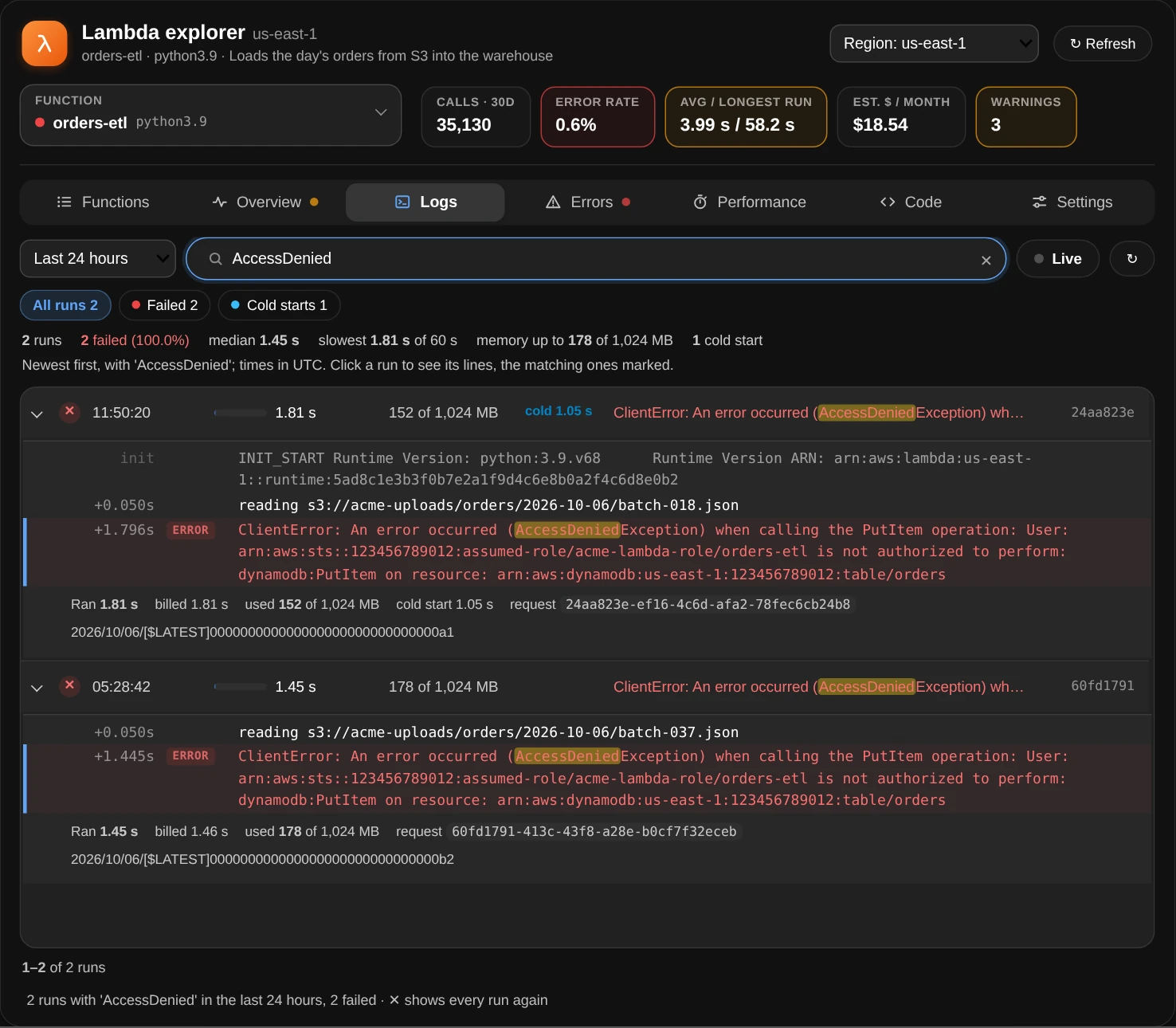Click run ID 60fd1791
Viewport: 1176px width, 1028px height.
[x=1102, y=686]
